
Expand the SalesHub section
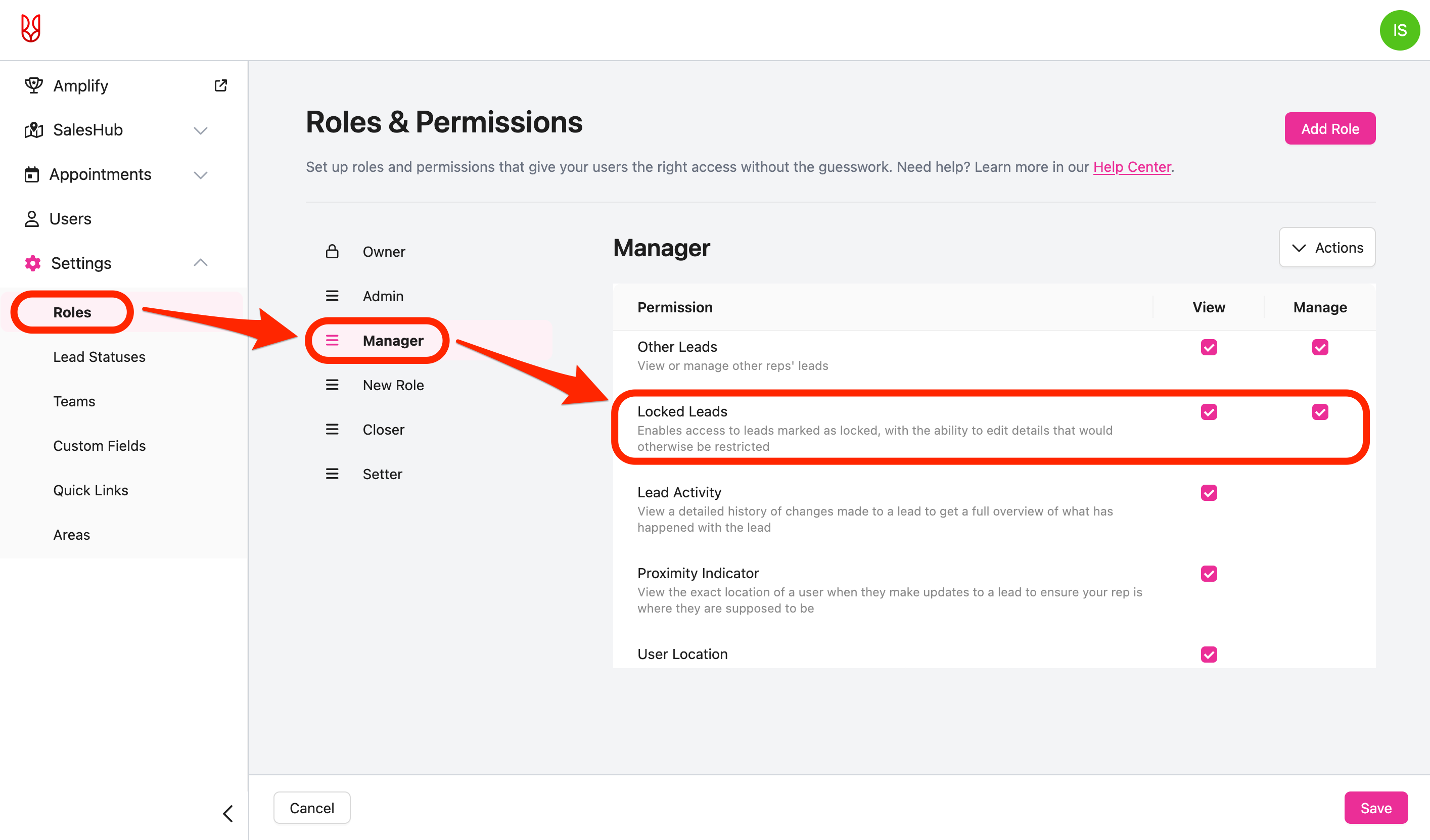point(200,130)
